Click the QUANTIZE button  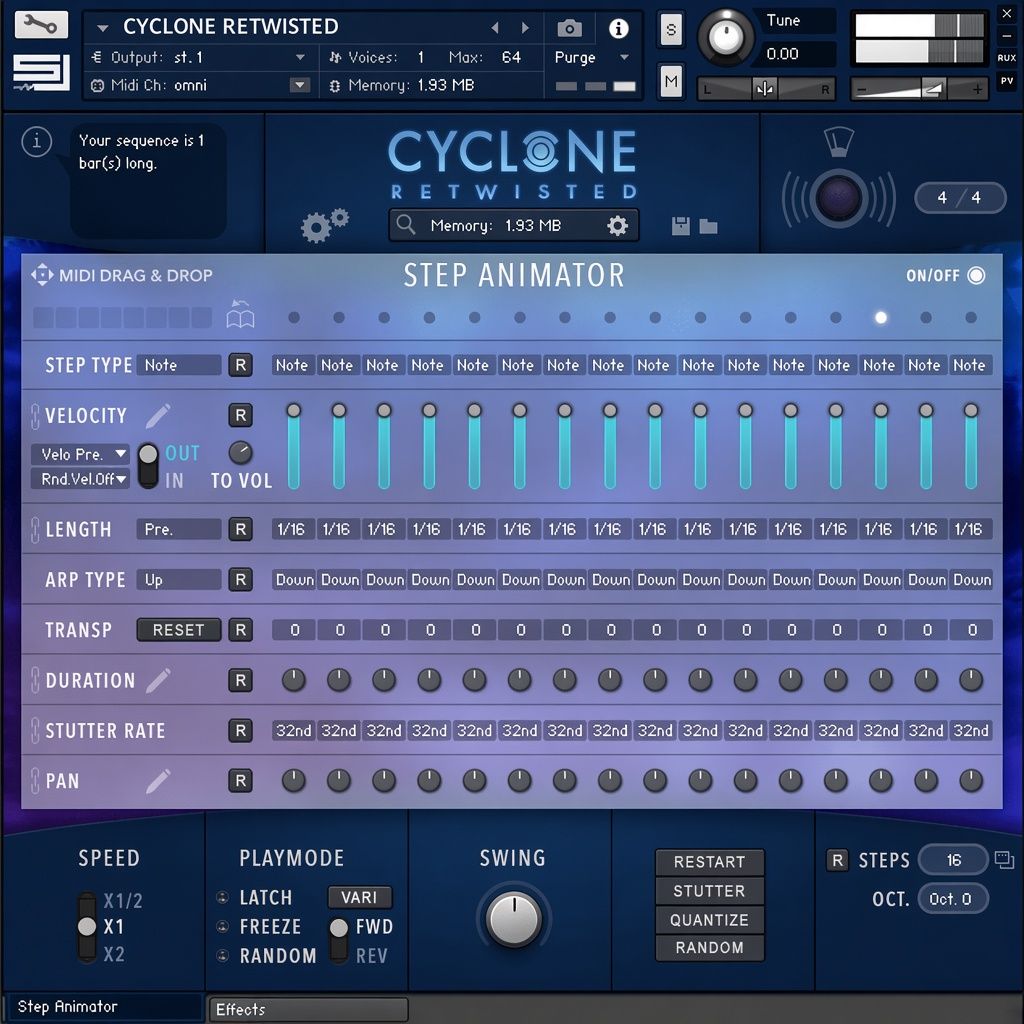709,920
